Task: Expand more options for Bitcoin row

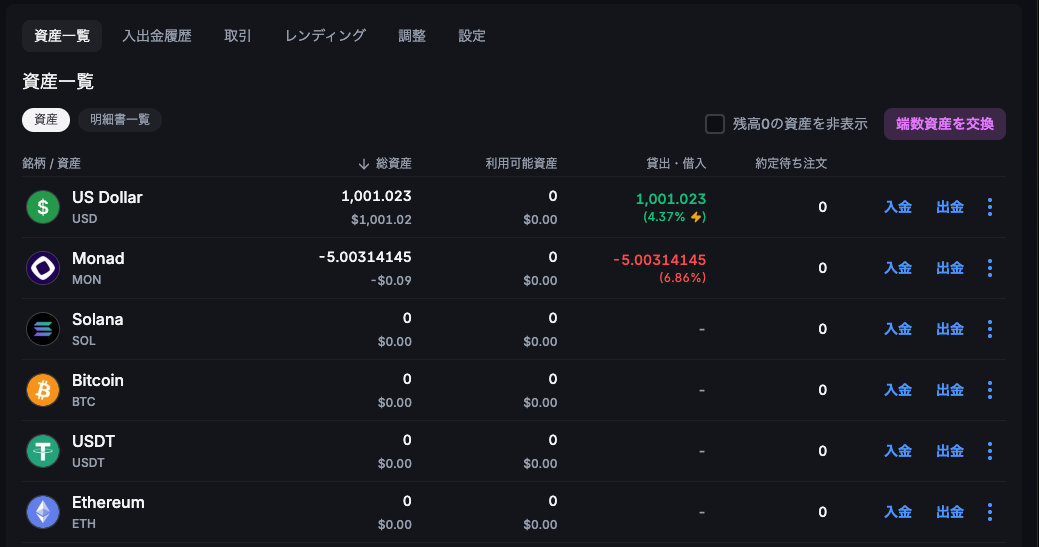Action: [x=990, y=390]
